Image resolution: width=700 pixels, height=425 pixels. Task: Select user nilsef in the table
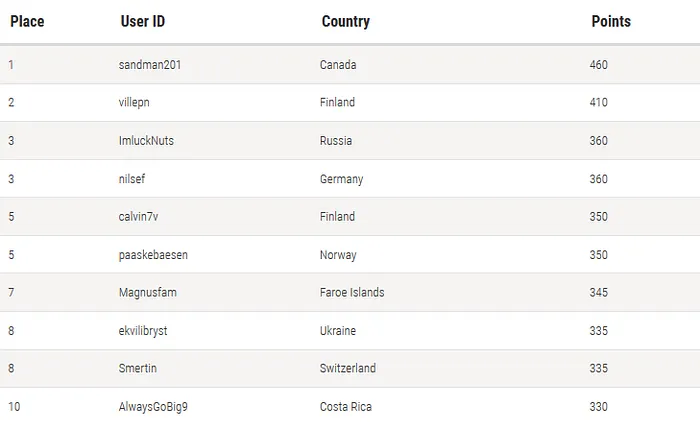pos(133,179)
